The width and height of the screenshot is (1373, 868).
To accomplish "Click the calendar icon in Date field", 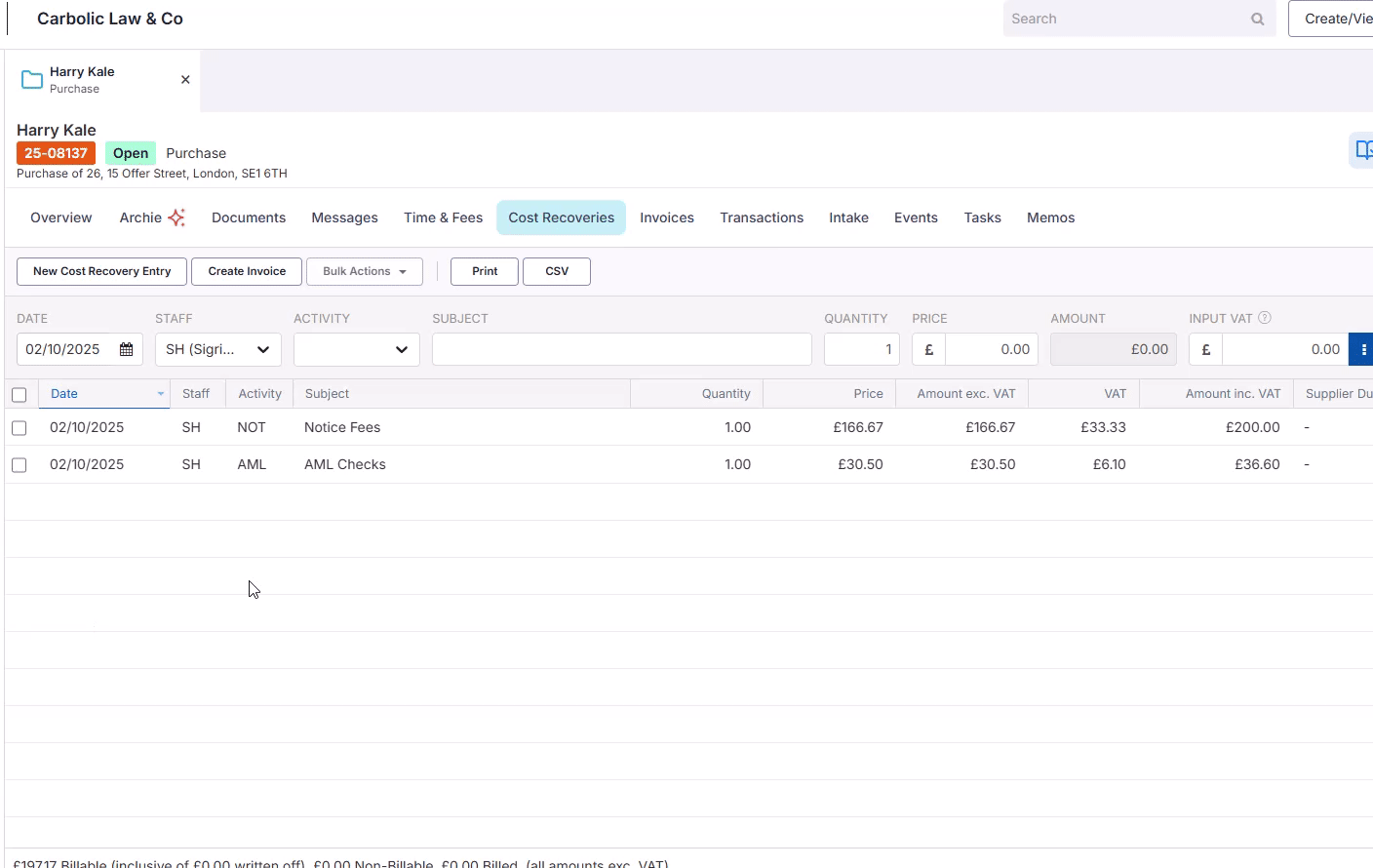I will (126, 349).
